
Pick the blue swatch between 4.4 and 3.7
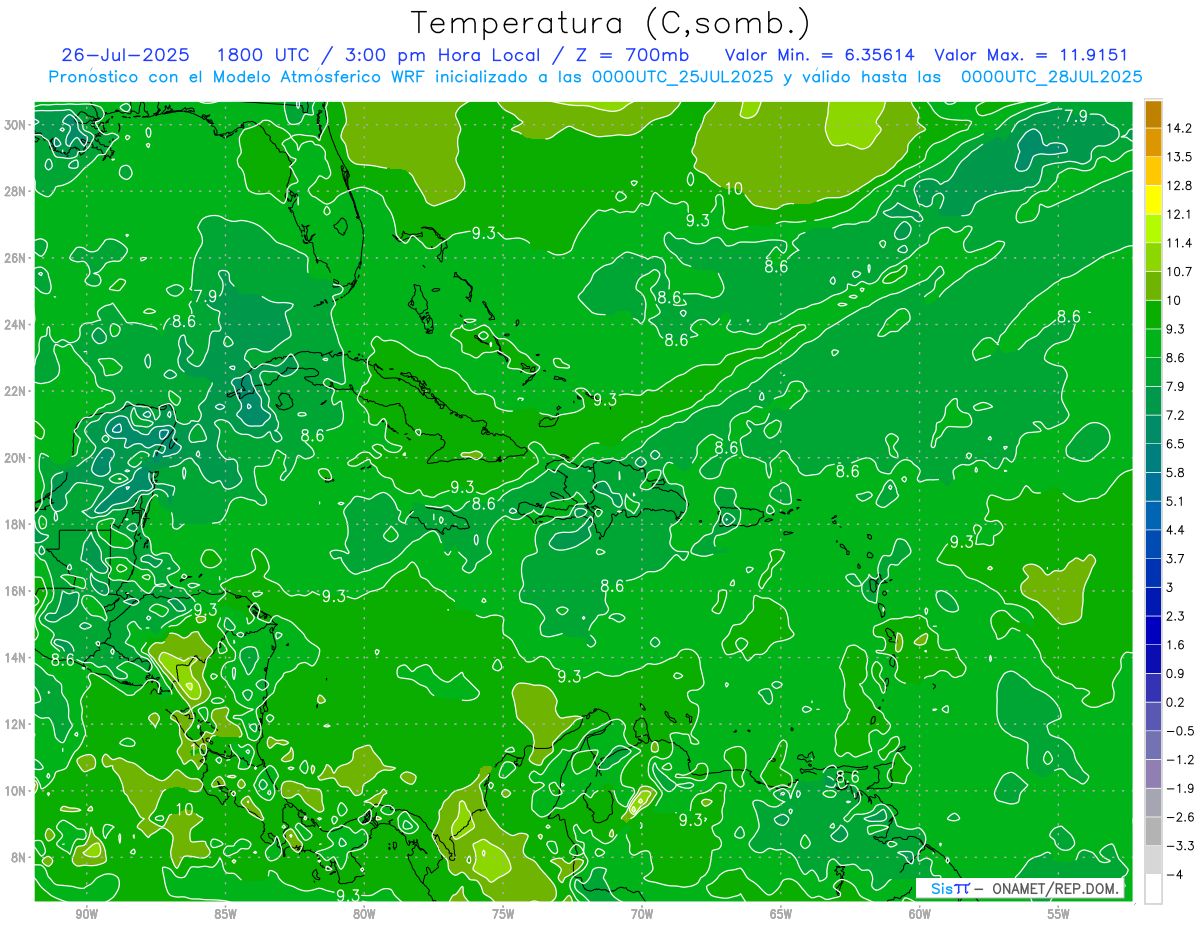pos(1153,544)
